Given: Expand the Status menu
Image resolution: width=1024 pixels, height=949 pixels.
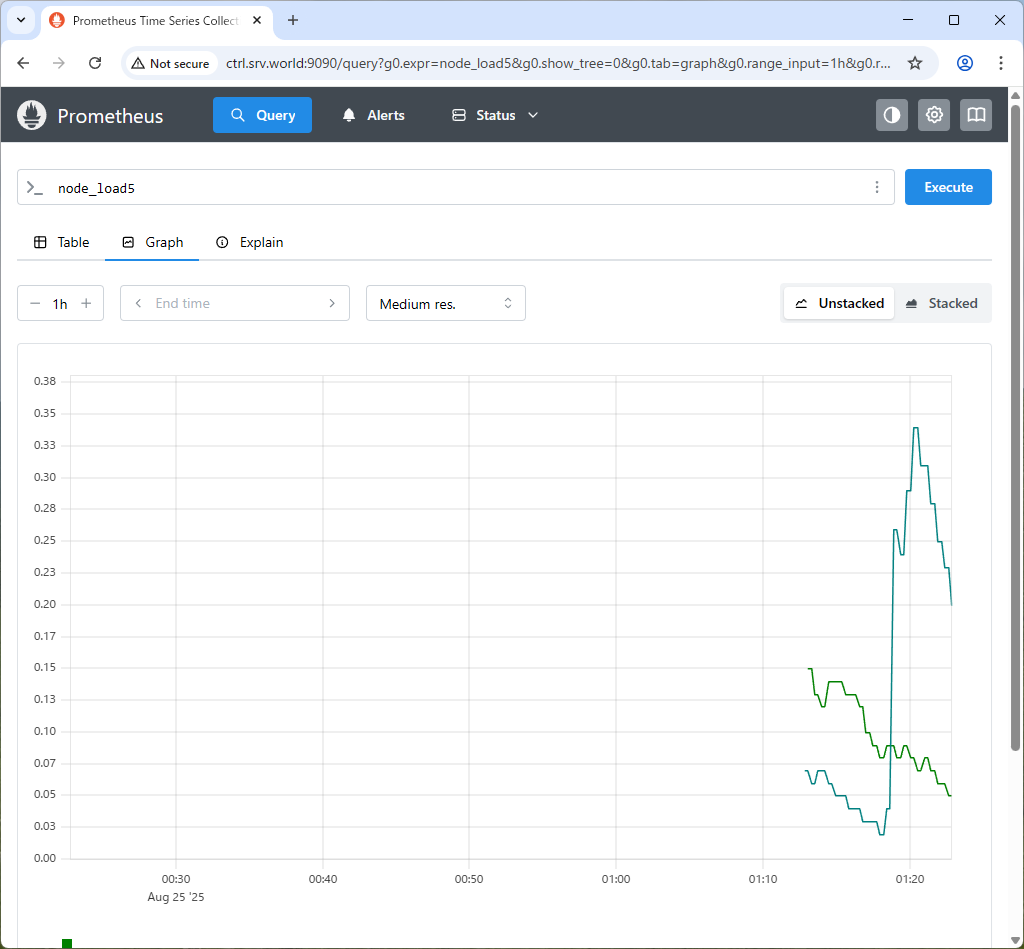Looking at the screenshot, I should point(495,115).
